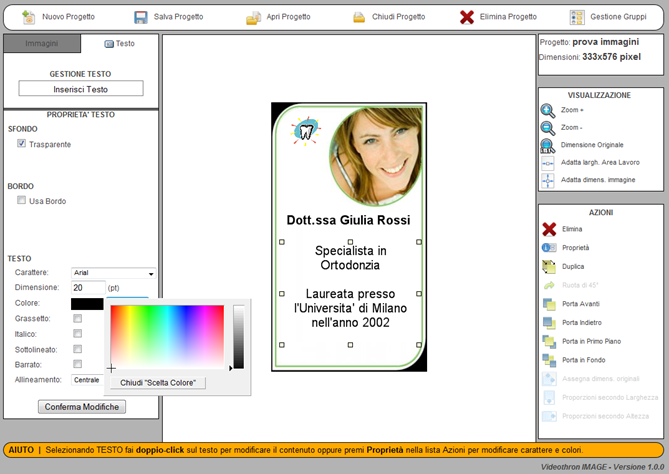Enable the Usa Bordo checkbox

click(22, 201)
